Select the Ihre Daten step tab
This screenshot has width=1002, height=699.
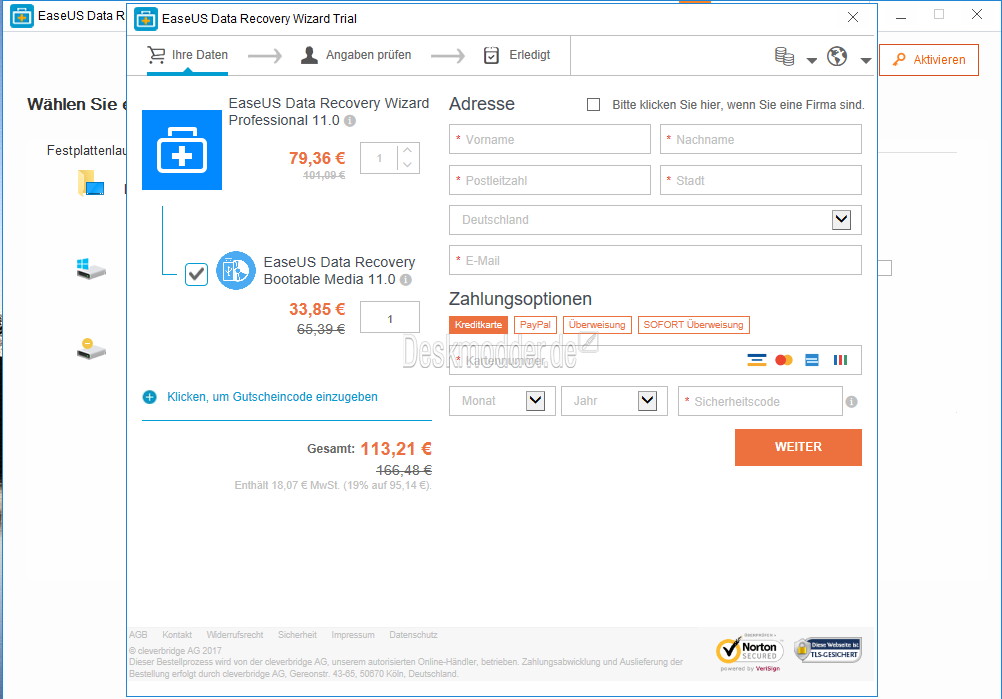[187, 55]
